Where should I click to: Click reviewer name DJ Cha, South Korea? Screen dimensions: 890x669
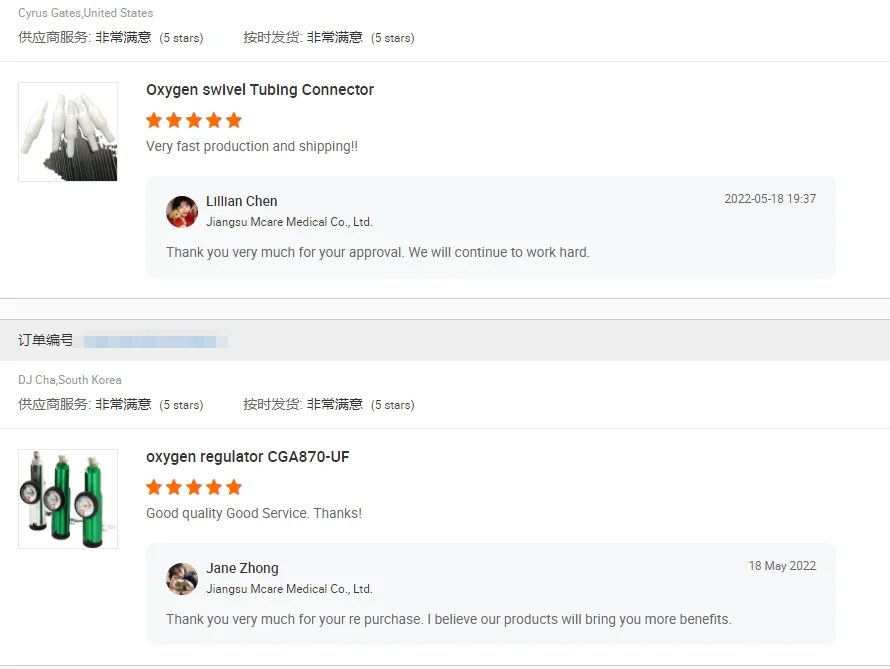[x=70, y=380]
